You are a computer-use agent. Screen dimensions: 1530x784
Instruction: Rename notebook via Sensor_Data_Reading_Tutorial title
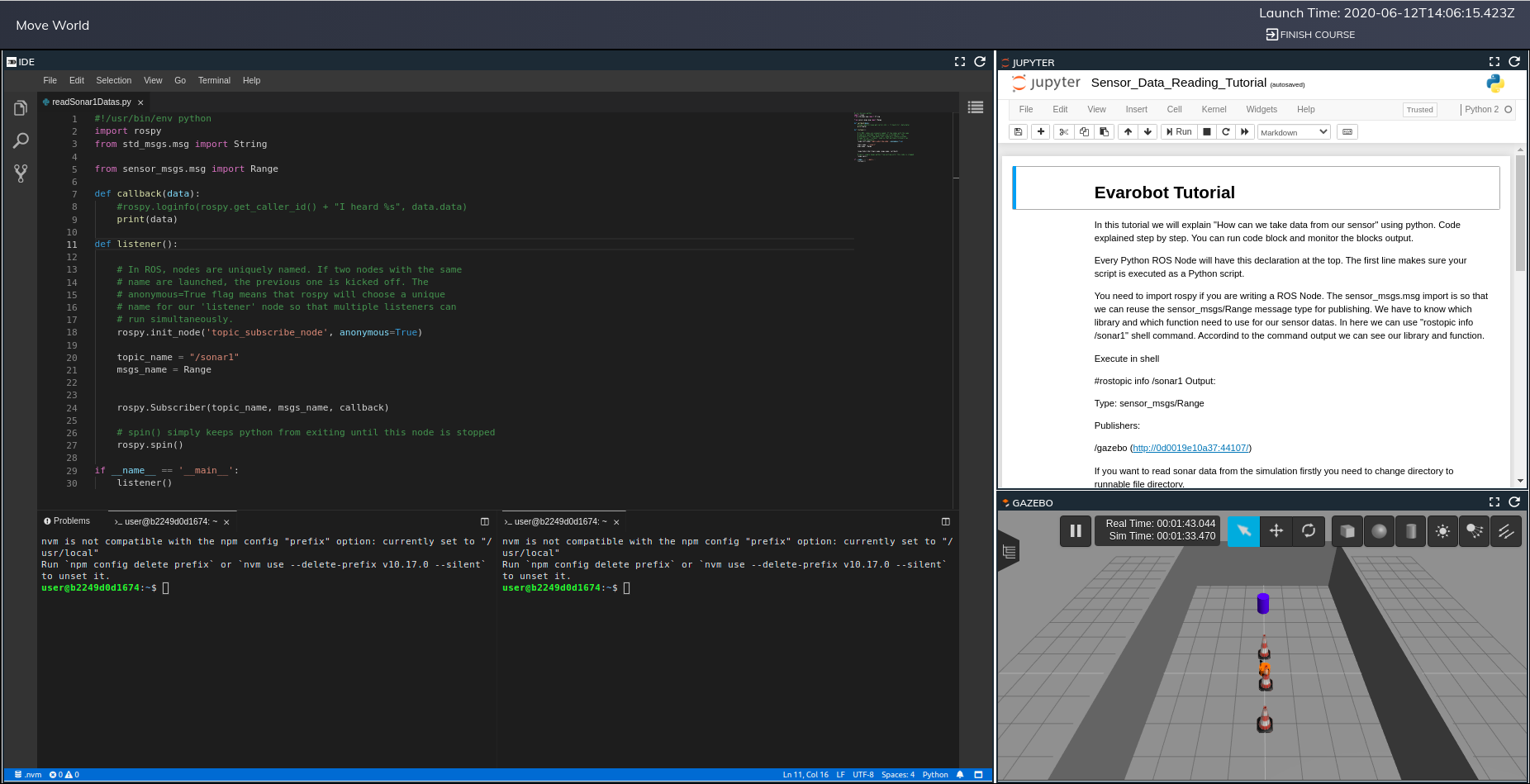(x=1178, y=83)
